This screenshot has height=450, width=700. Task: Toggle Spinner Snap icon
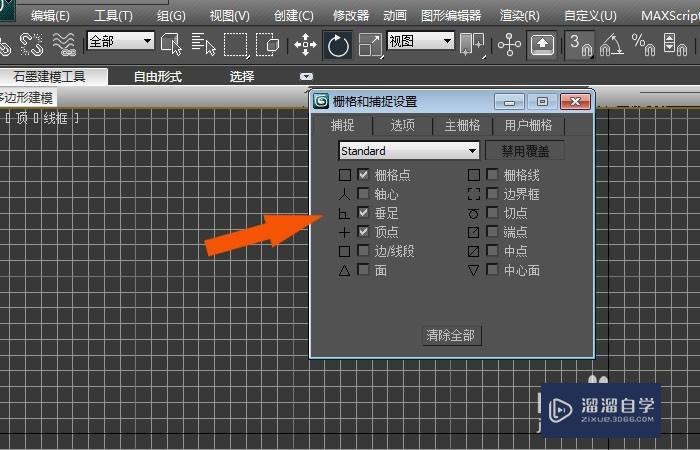[x=675, y=45]
